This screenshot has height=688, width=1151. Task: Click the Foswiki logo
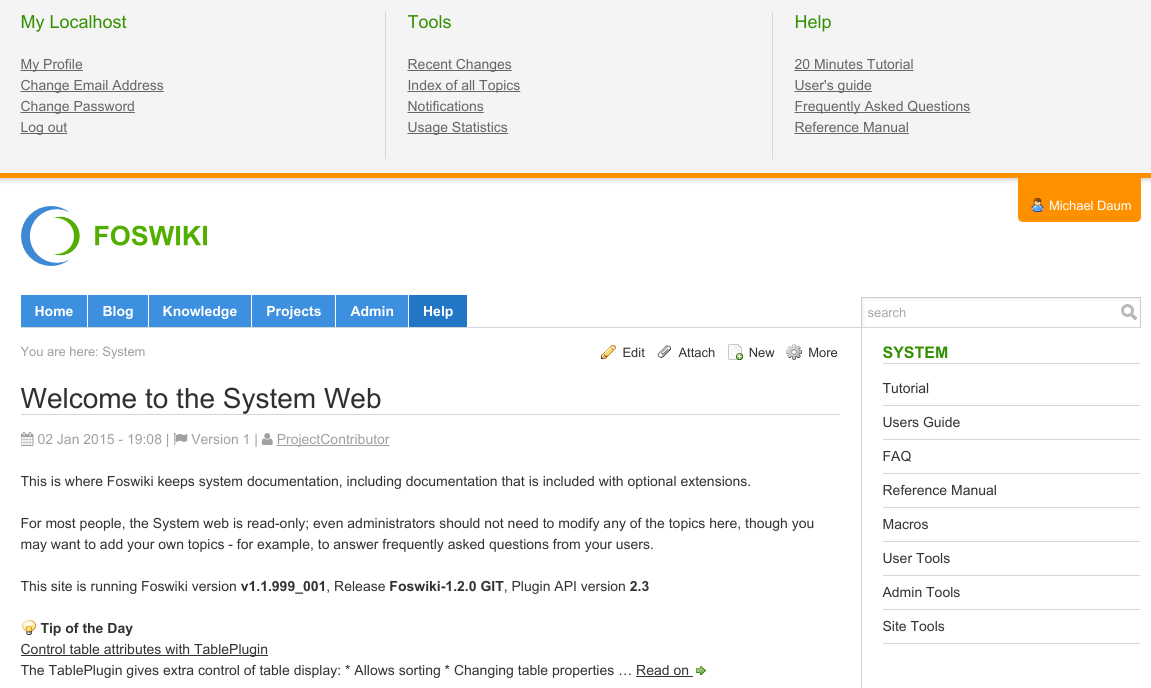coord(114,236)
